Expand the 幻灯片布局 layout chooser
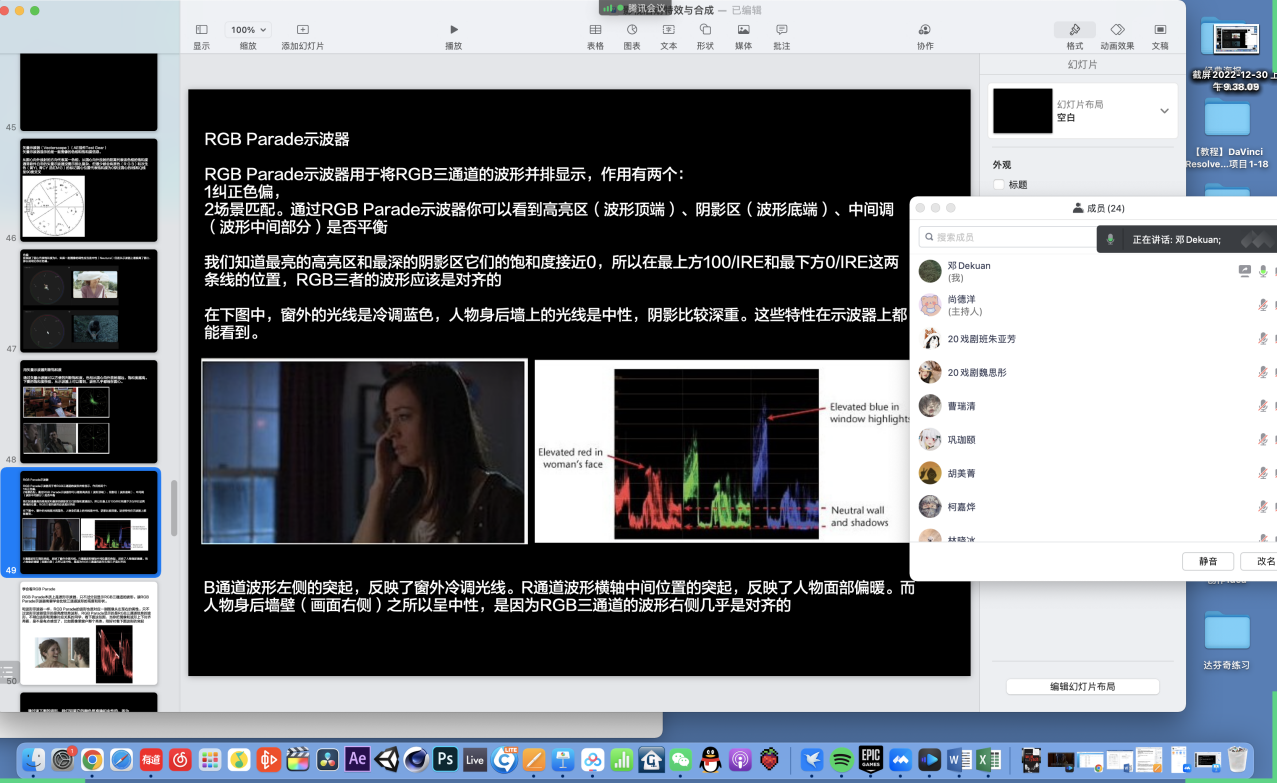The height and width of the screenshot is (783, 1277). pyautogui.click(x=1164, y=111)
